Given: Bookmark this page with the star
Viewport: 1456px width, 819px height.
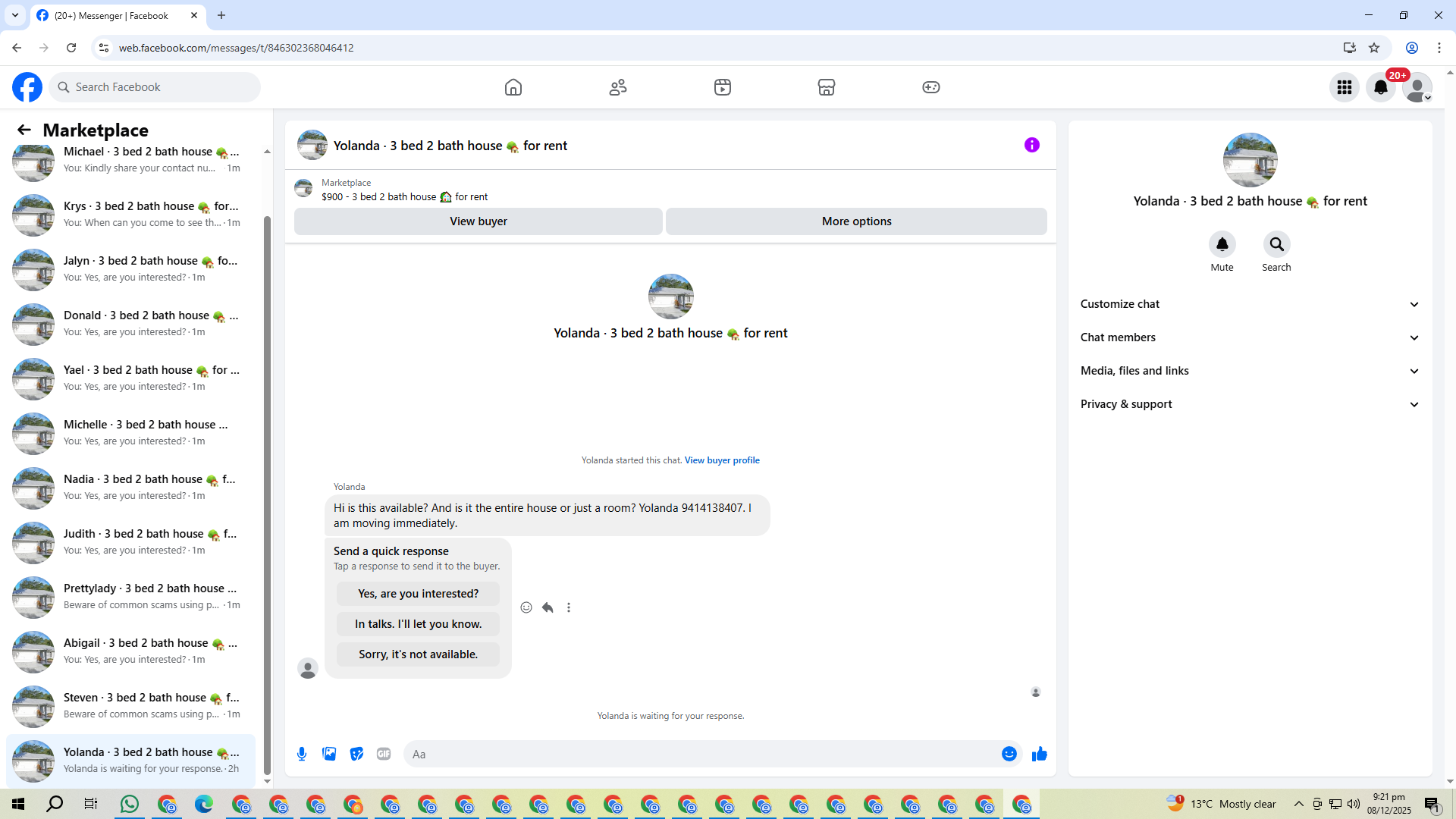Looking at the screenshot, I should click(1374, 48).
